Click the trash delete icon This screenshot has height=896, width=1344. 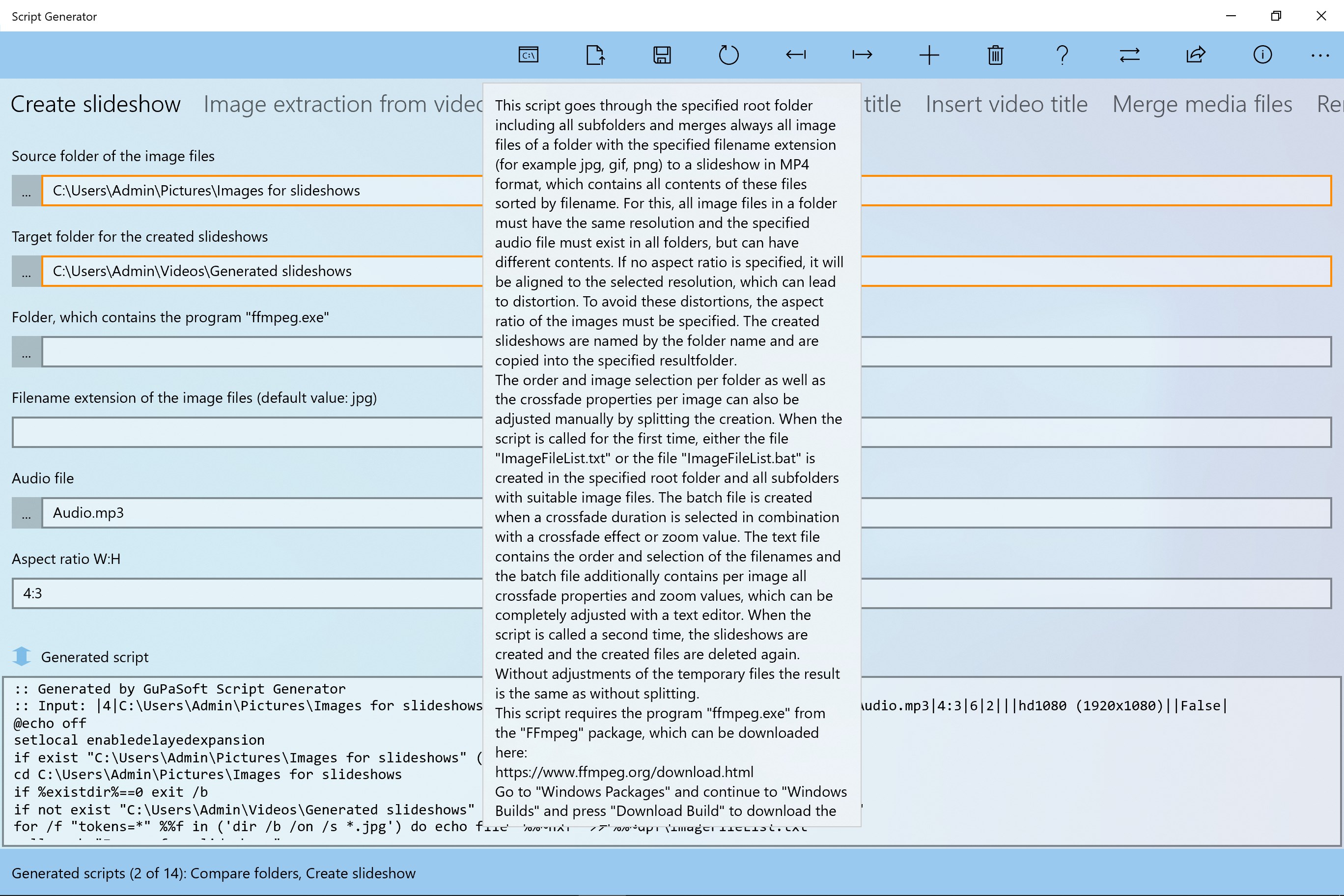(x=995, y=55)
